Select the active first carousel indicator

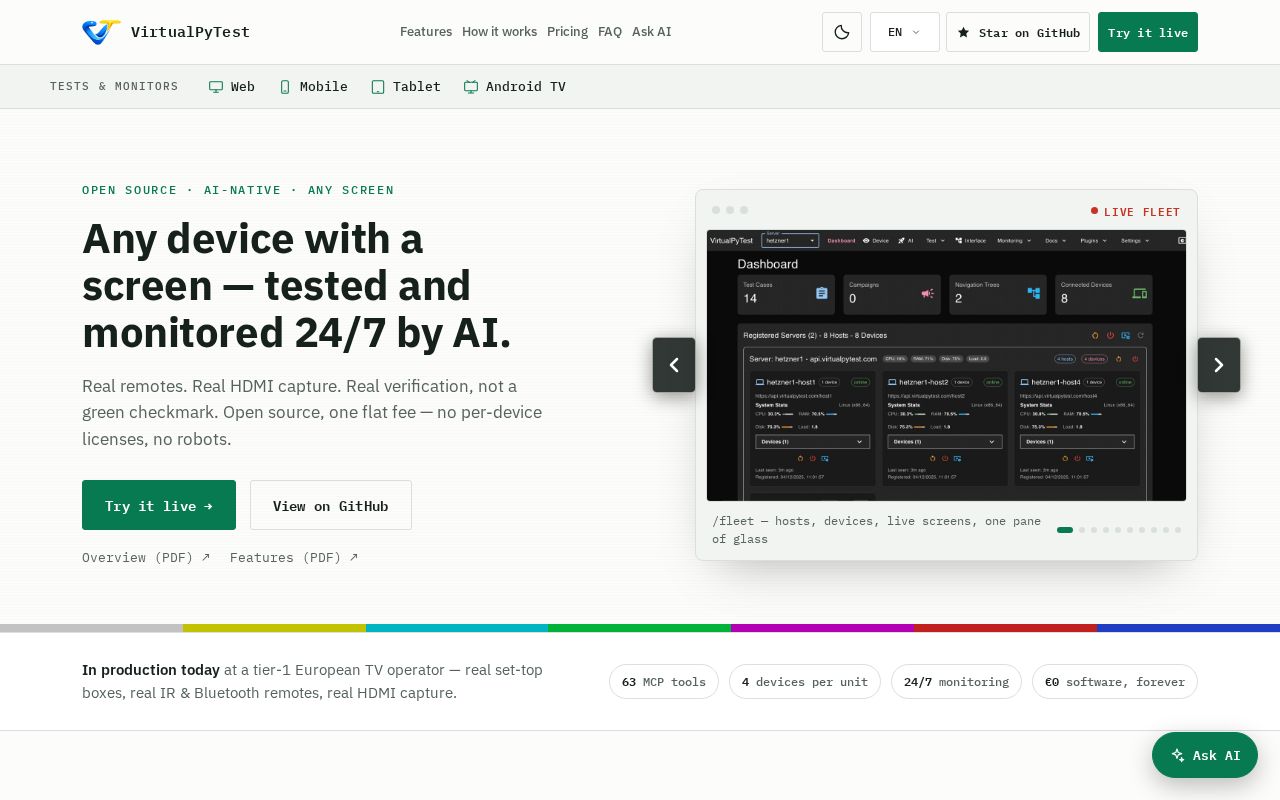1065,530
